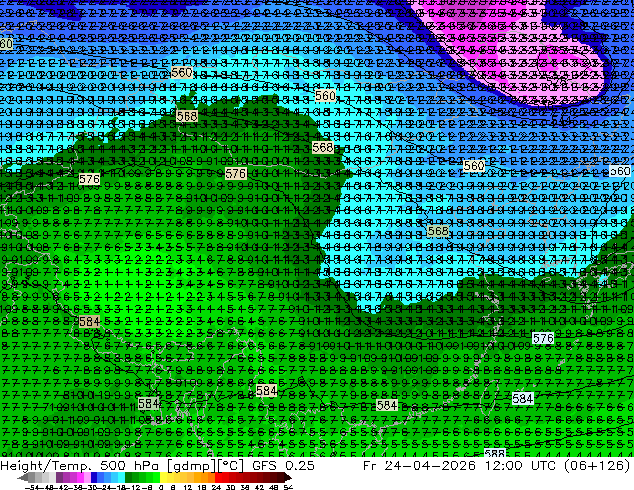Click the "Fr 24-04-2026" date text
634x490 pixels.
pyautogui.click(x=419, y=466)
